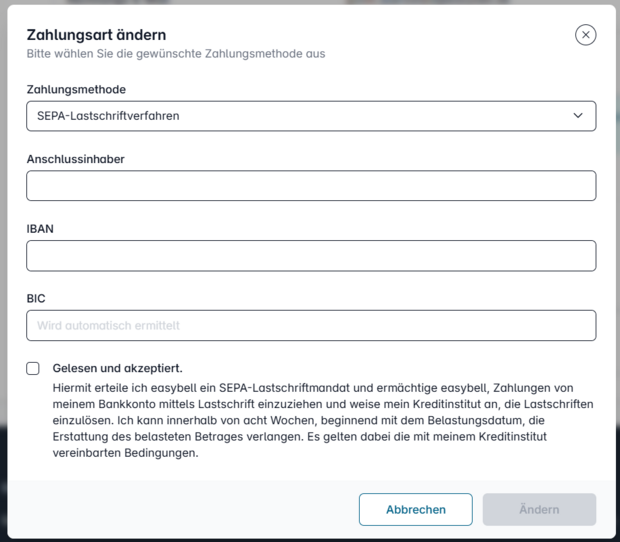This screenshot has width=620, height=542.
Task: Click the Anschlussinhaber field label
Action: 75,159
